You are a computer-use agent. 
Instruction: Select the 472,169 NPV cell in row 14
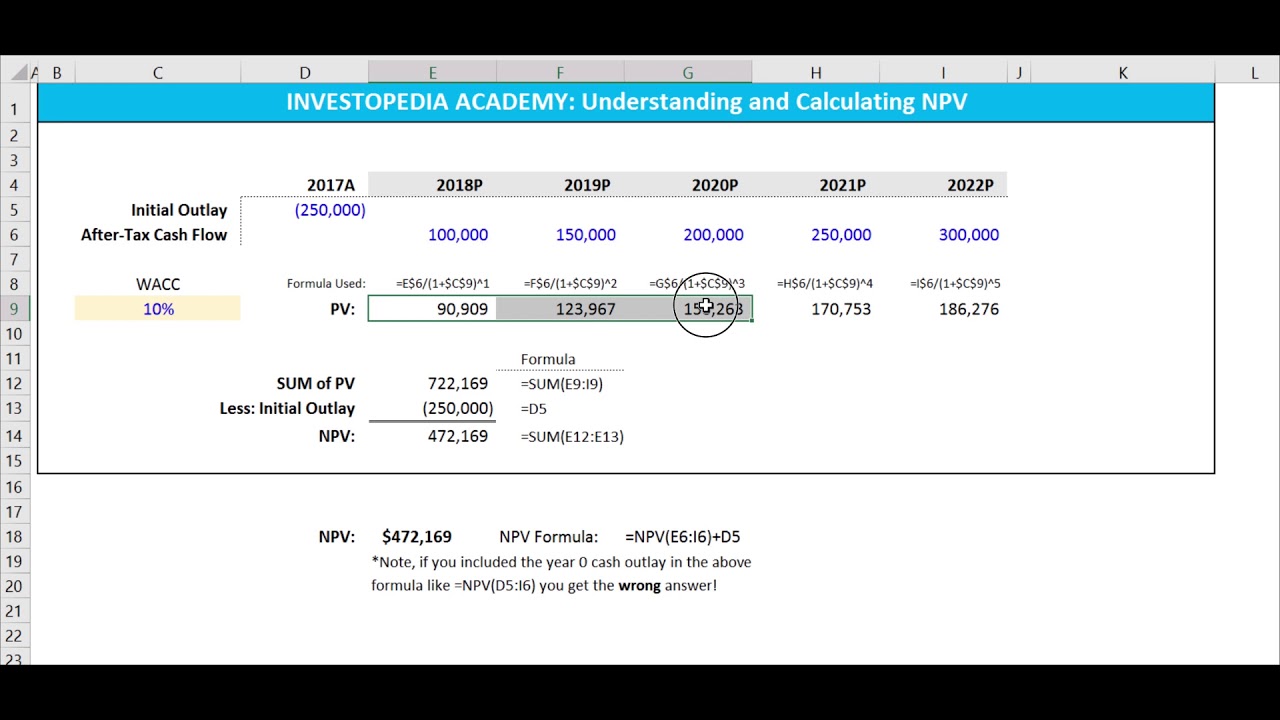click(432, 436)
